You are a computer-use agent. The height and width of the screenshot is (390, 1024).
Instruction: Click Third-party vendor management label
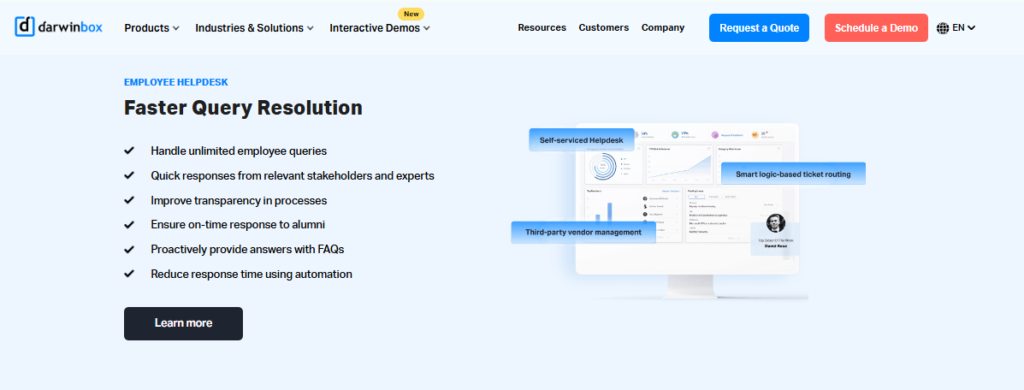pyautogui.click(x=583, y=232)
